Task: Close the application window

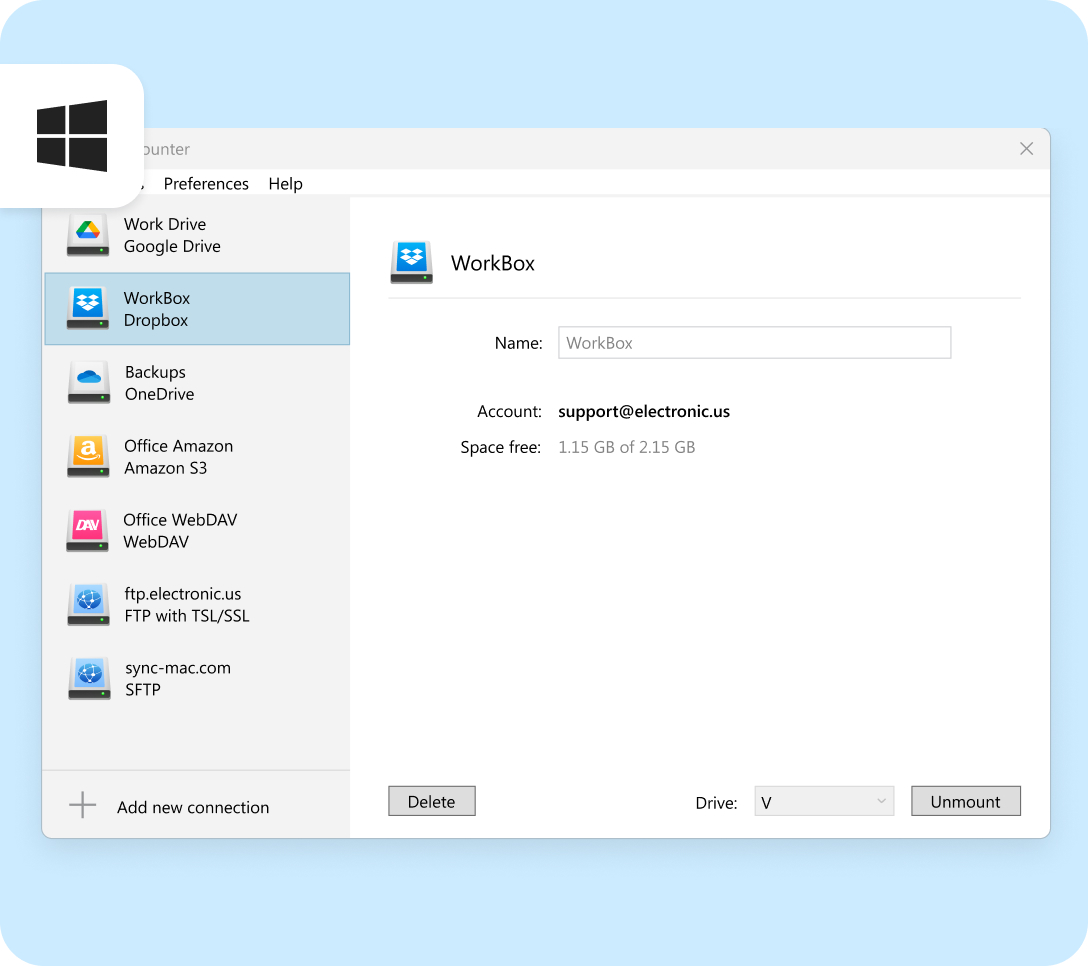Action: (x=1026, y=149)
